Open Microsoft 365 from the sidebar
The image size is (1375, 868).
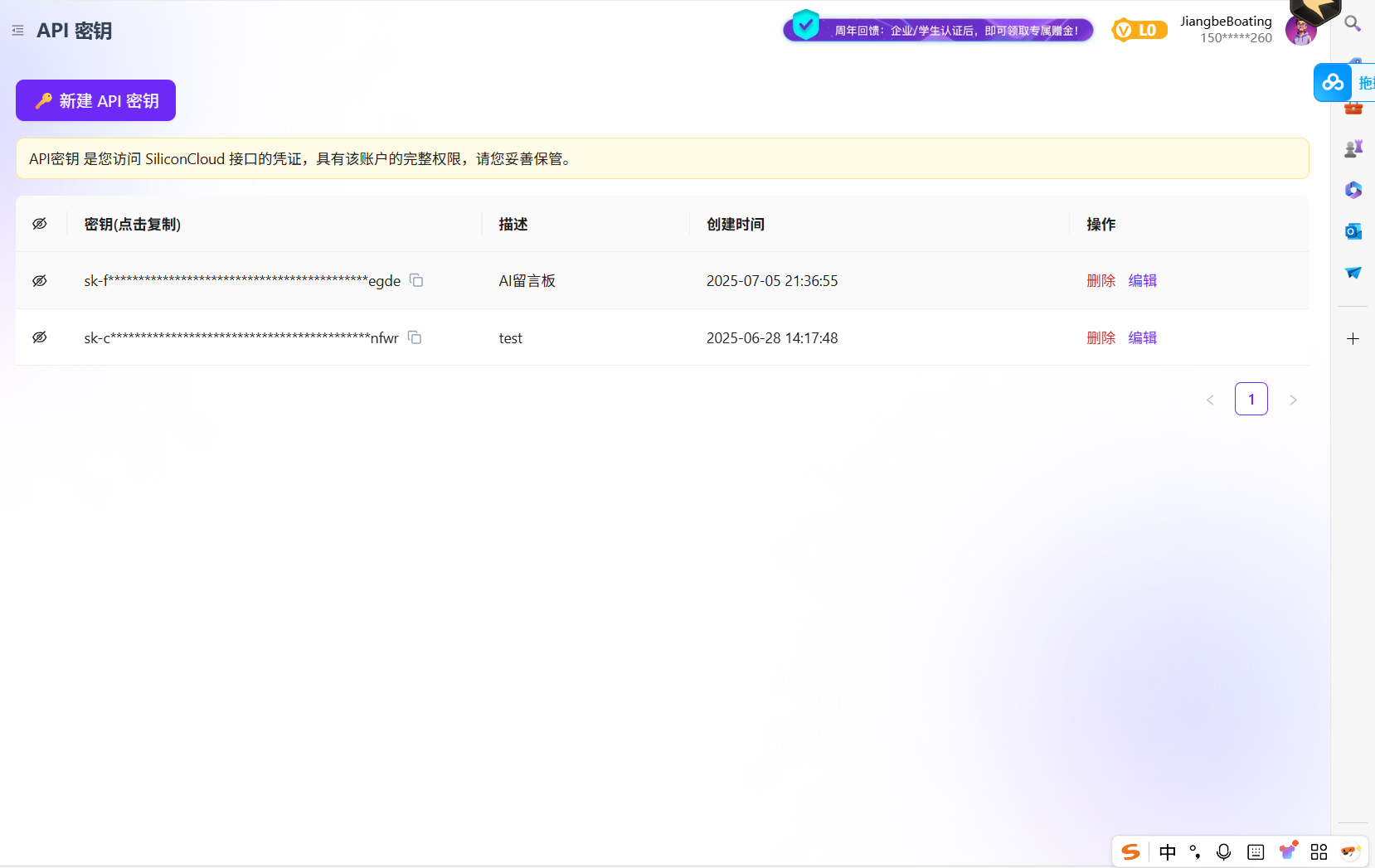1353,190
